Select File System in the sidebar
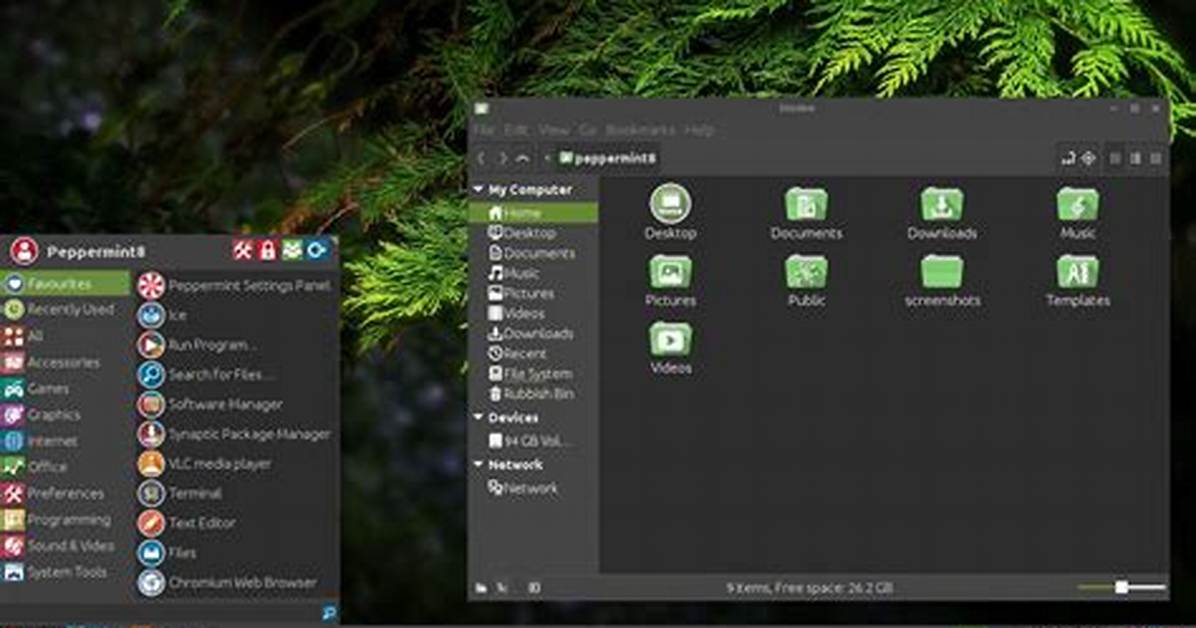The image size is (1196, 628). tap(533, 374)
